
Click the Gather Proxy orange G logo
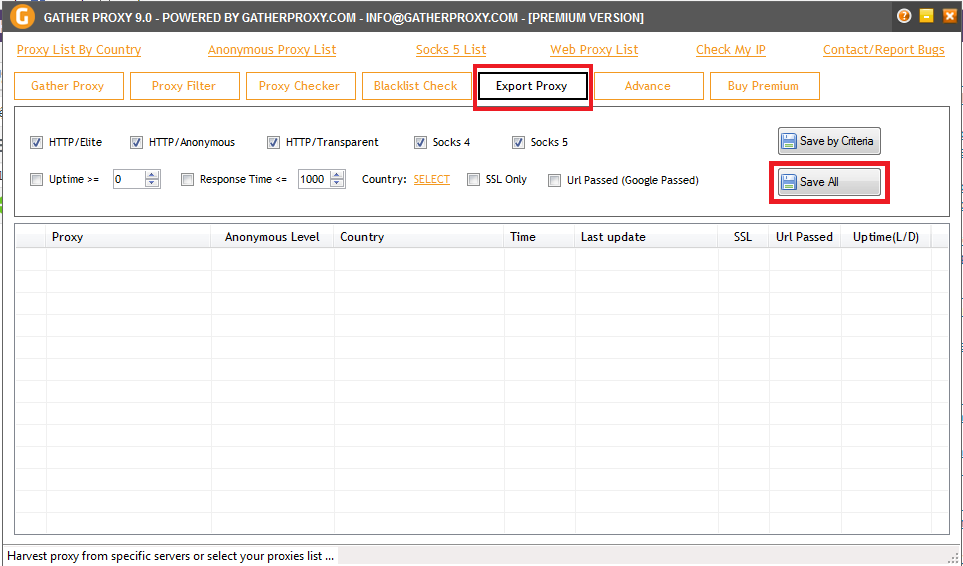(22, 17)
